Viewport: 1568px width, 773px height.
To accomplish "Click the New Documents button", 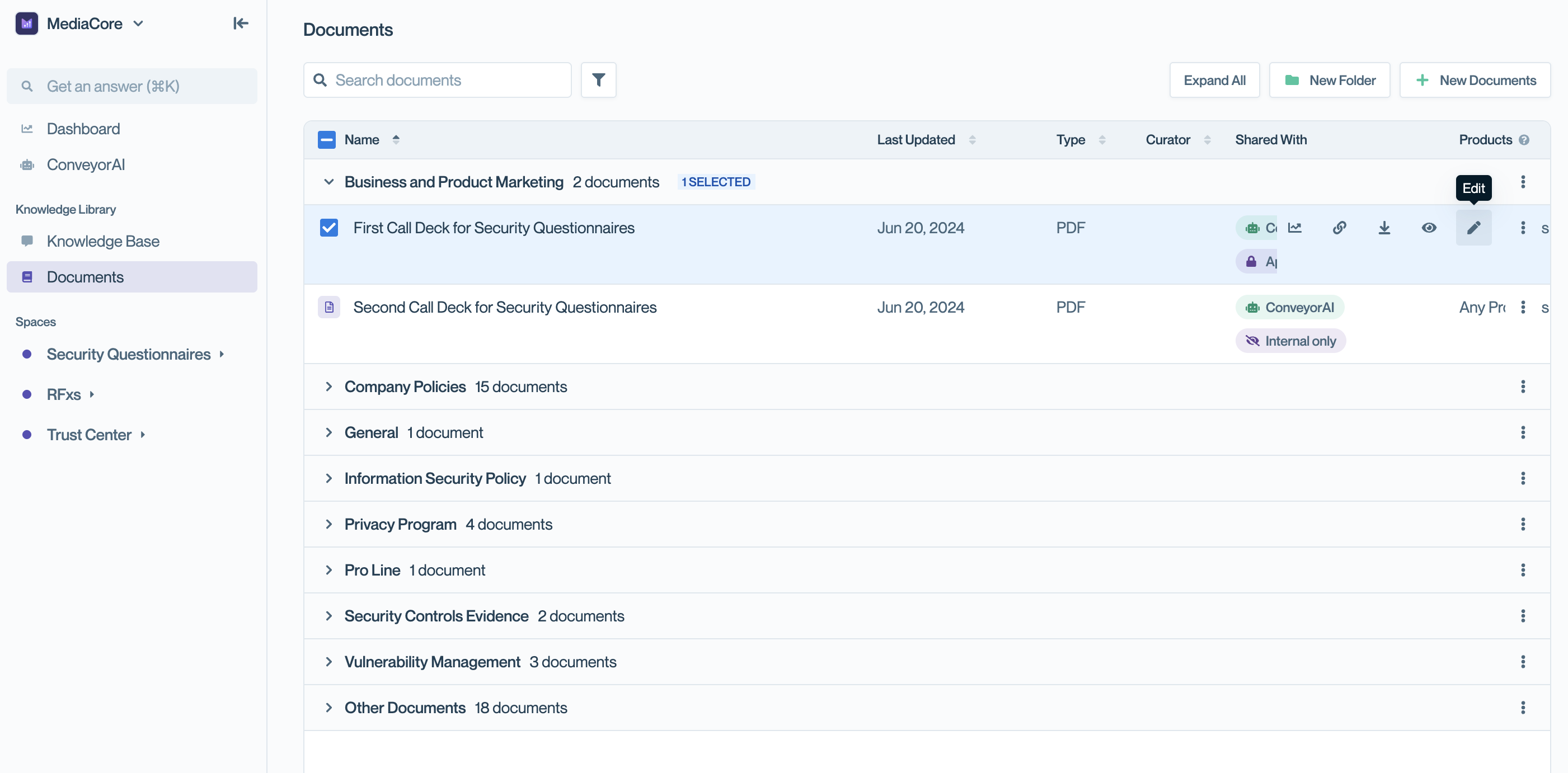I will pos(1474,79).
